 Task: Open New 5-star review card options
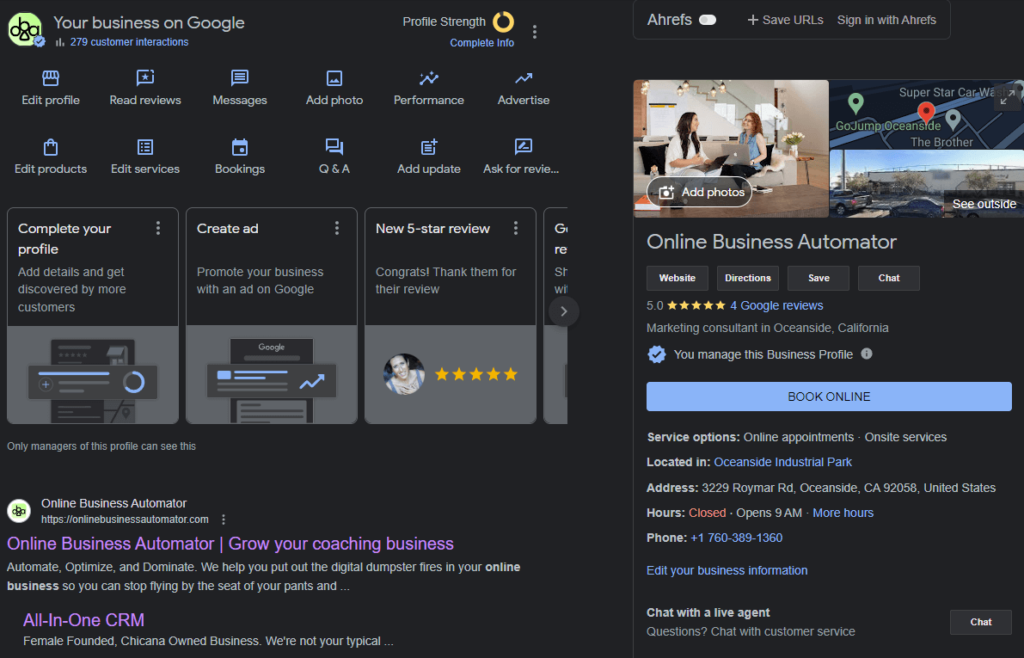(516, 228)
